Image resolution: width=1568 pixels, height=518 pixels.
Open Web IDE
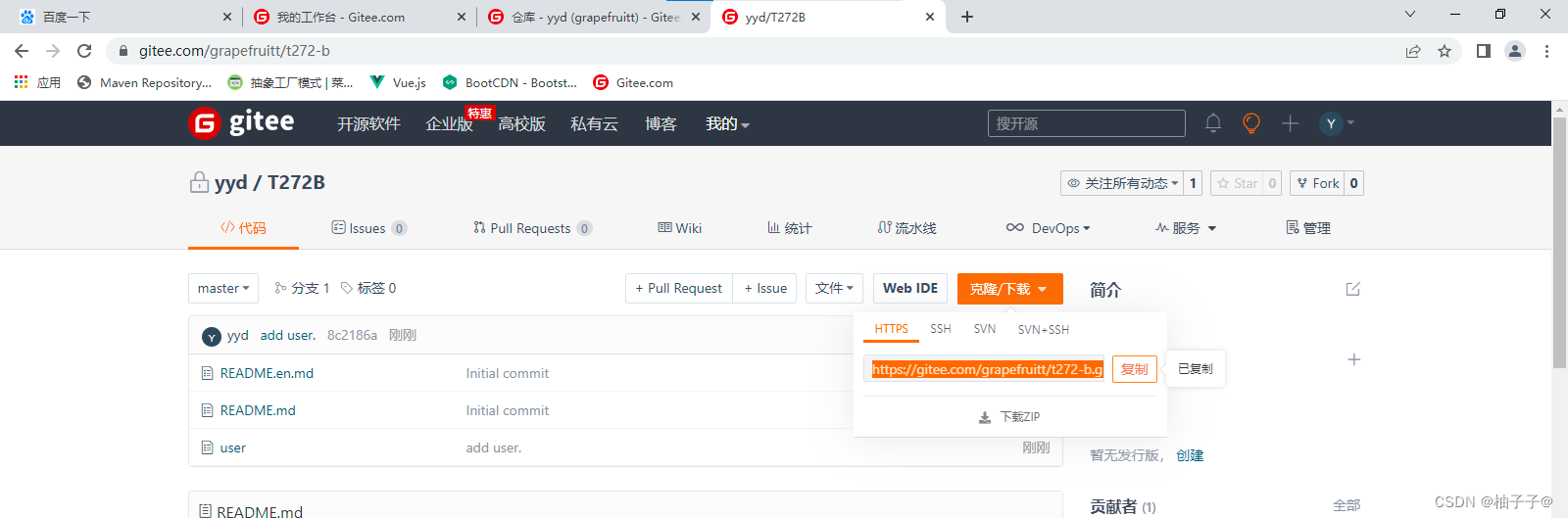pos(910,288)
